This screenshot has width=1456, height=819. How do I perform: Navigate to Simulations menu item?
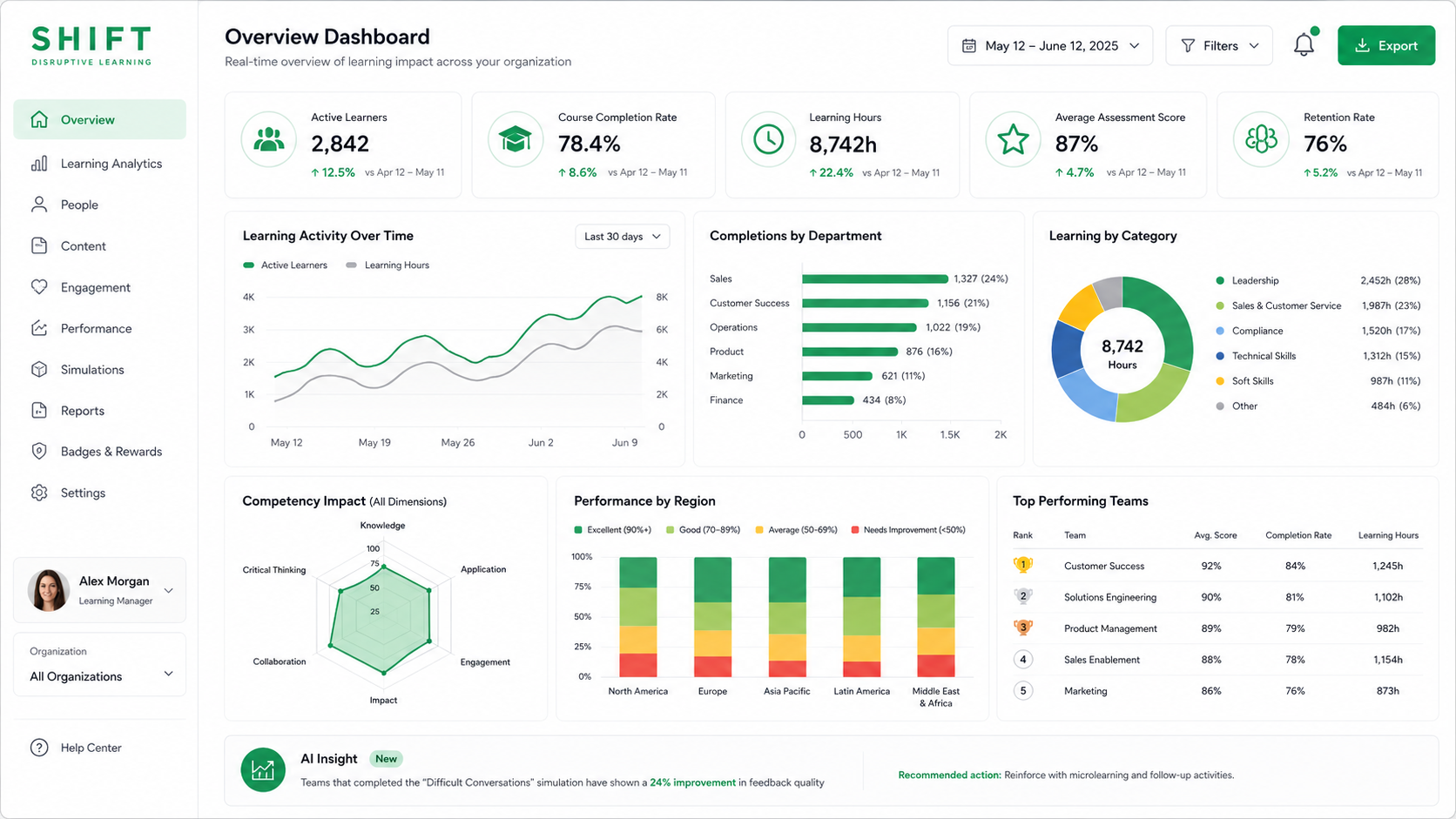pos(99,369)
